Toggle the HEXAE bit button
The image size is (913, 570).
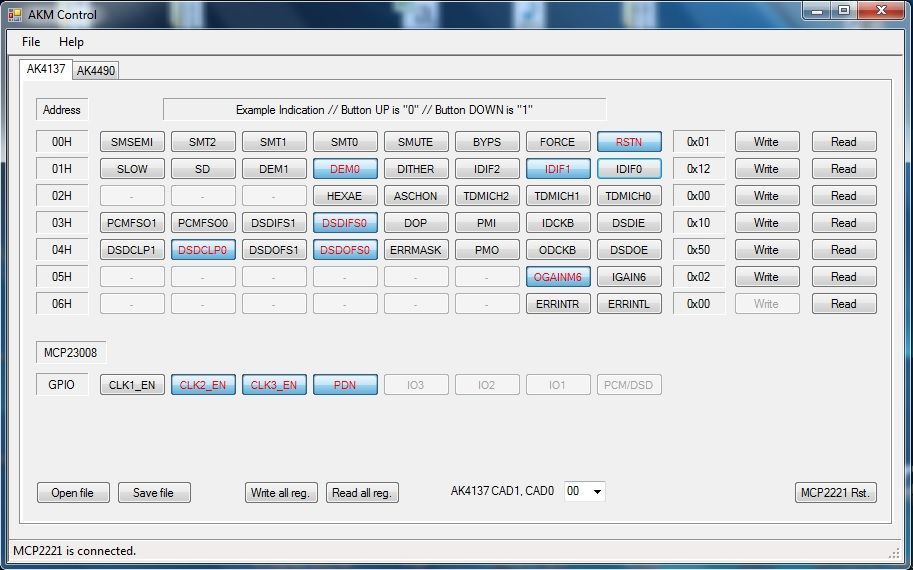[x=345, y=196]
